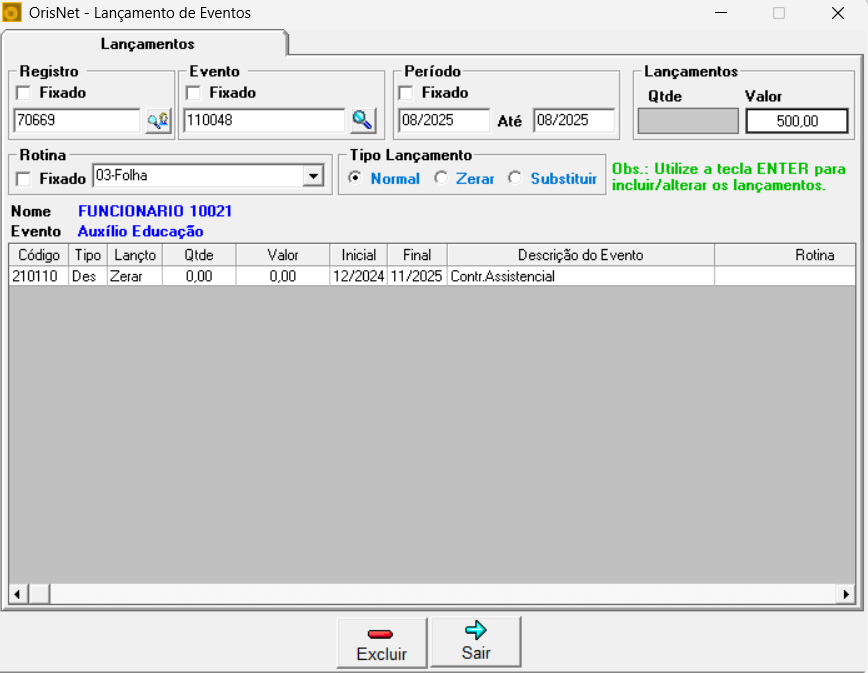
Task: Click the Evento magnifier lookup icon
Action: [x=362, y=121]
